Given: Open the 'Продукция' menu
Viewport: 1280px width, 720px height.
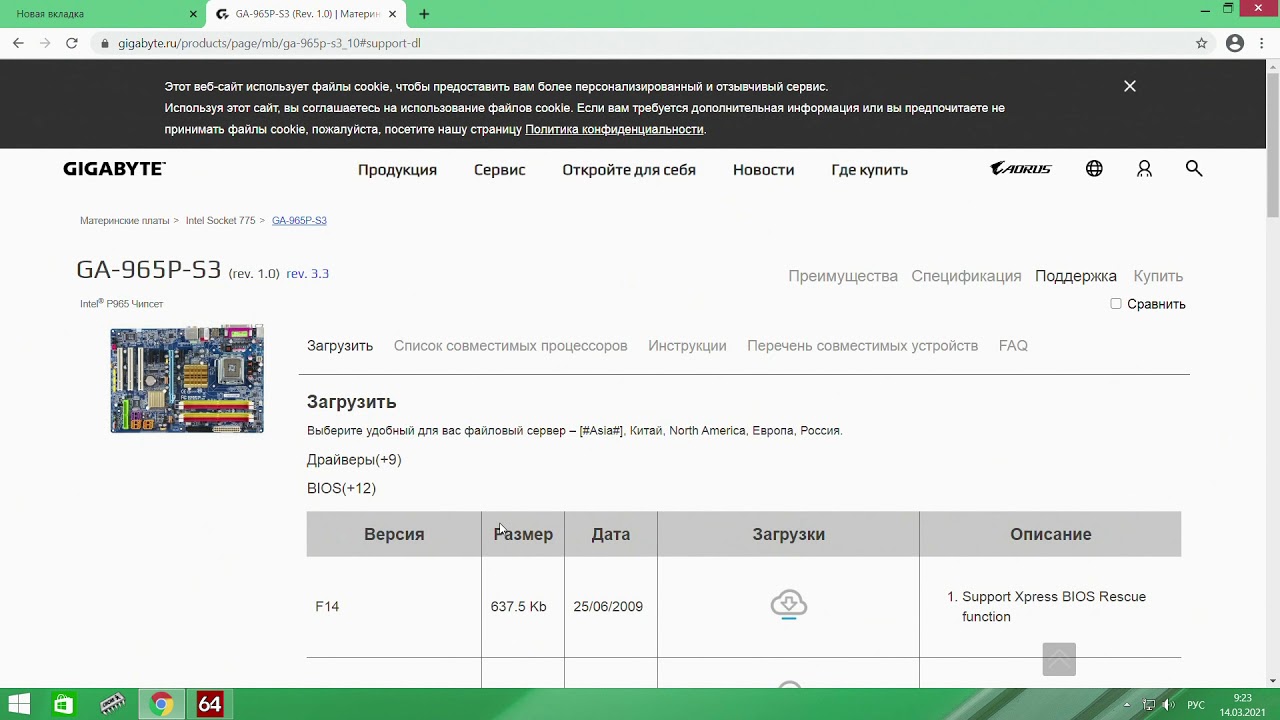Looking at the screenshot, I should [397, 170].
